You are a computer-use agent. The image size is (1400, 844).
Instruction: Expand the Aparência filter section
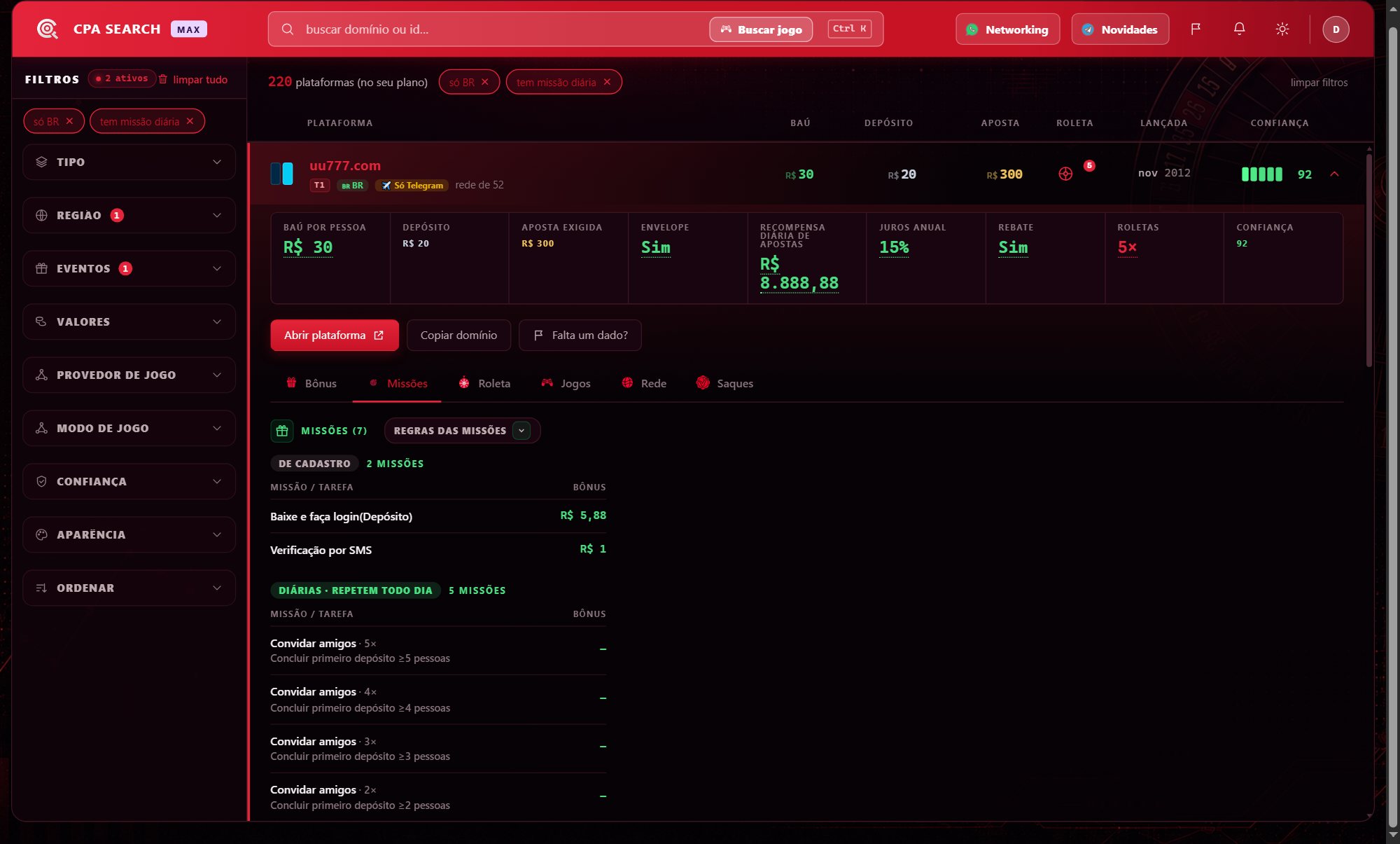pos(129,534)
